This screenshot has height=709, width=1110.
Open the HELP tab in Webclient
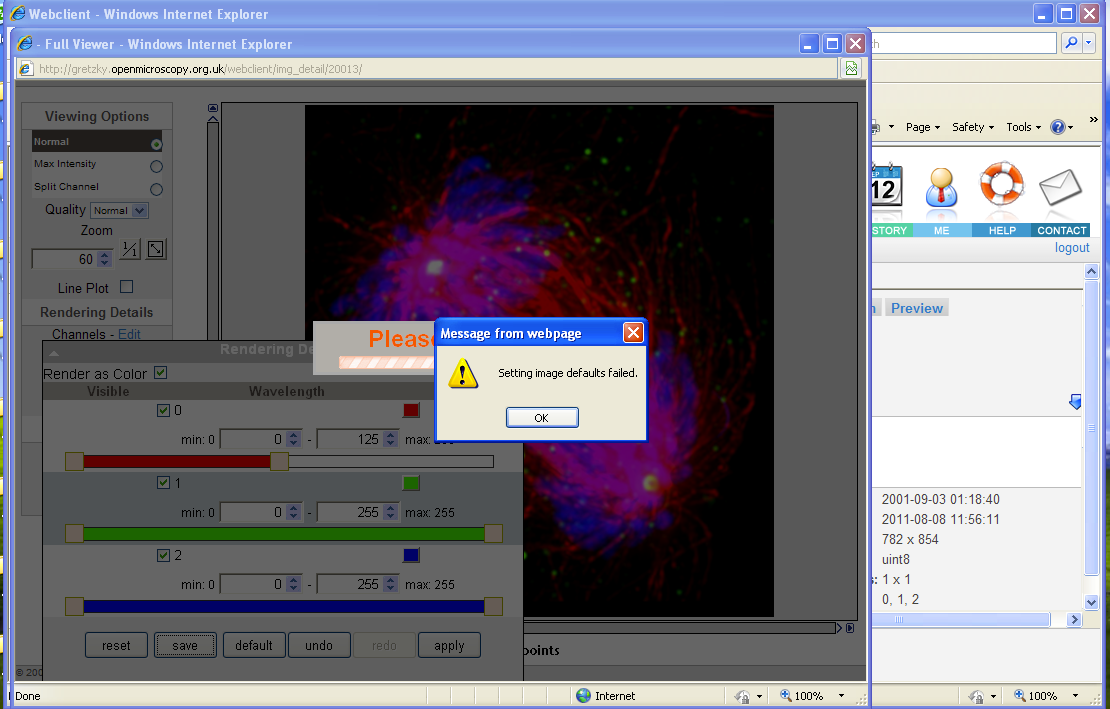pyautogui.click(x=1002, y=230)
